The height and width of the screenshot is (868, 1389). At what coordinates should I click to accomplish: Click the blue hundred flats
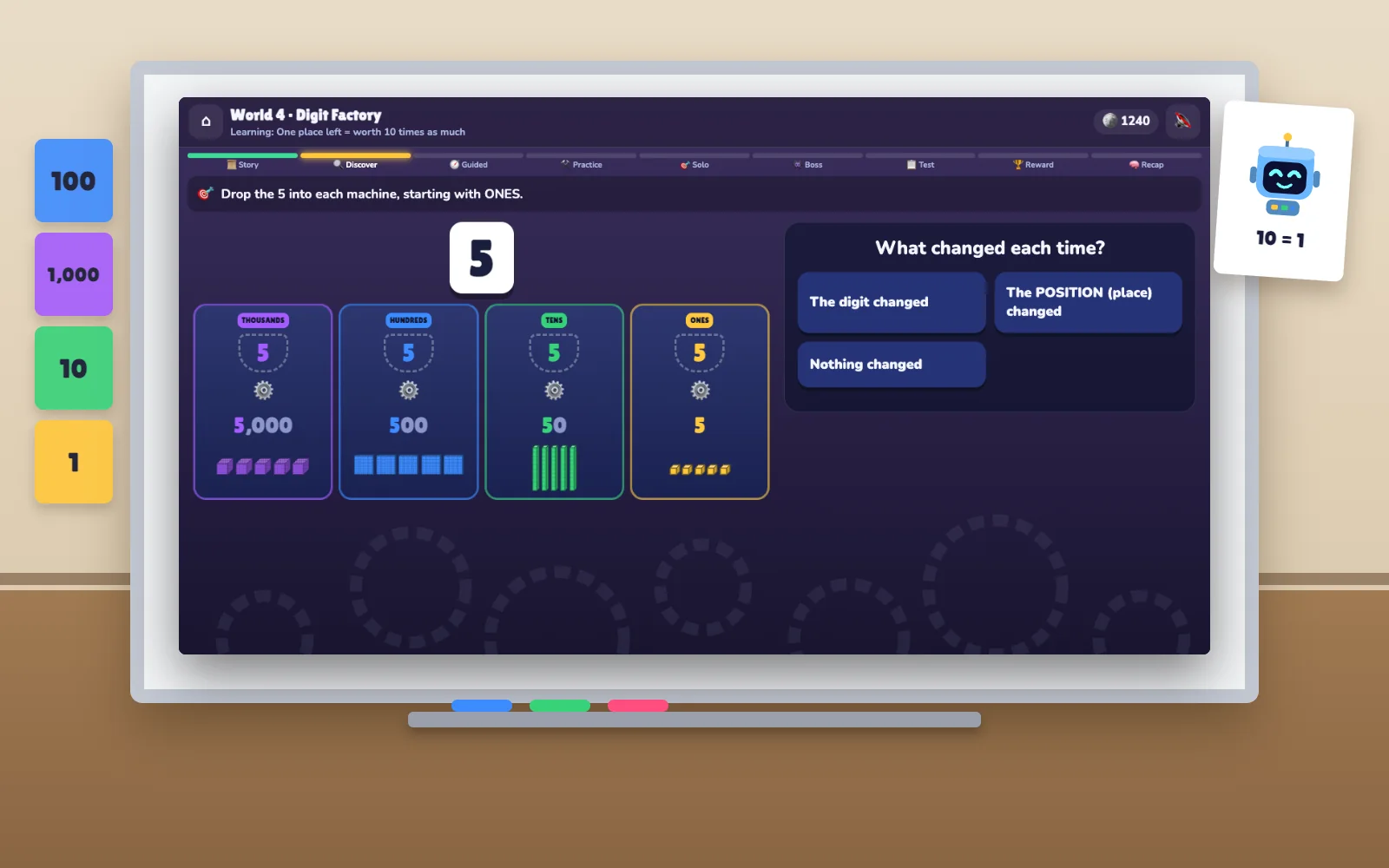pyautogui.click(x=409, y=465)
